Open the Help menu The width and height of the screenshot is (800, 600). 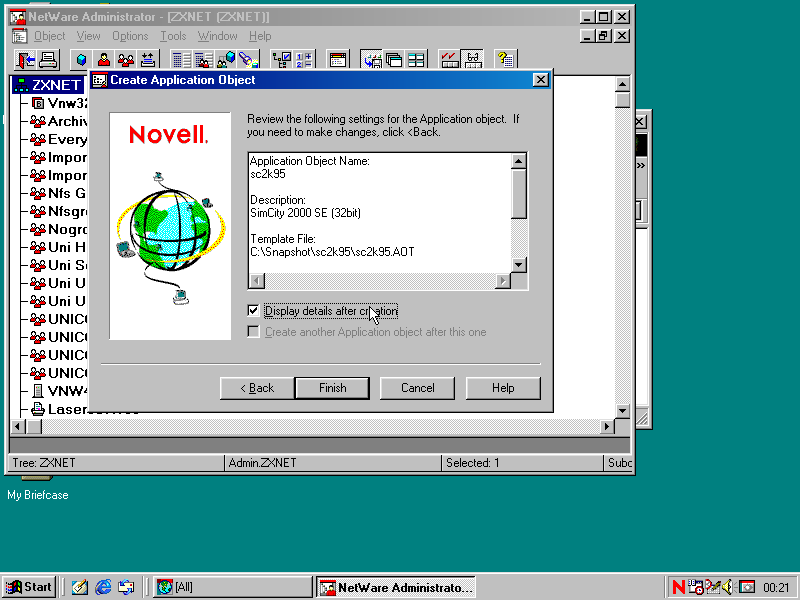pyautogui.click(x=260, y=36)
